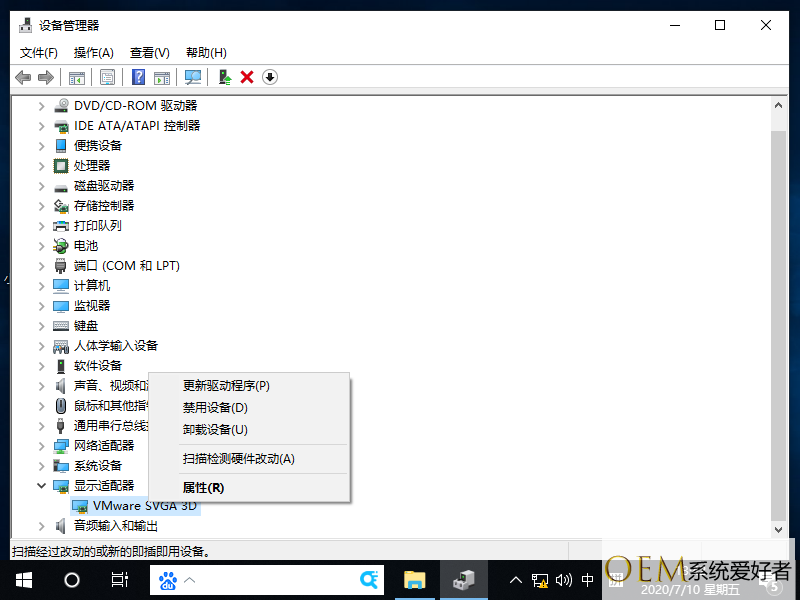Image resolution: width=800 pixels, height=600 pixels.
Task: Click the disable device down-arrow toolbar icon
Action: coord(270,77)
